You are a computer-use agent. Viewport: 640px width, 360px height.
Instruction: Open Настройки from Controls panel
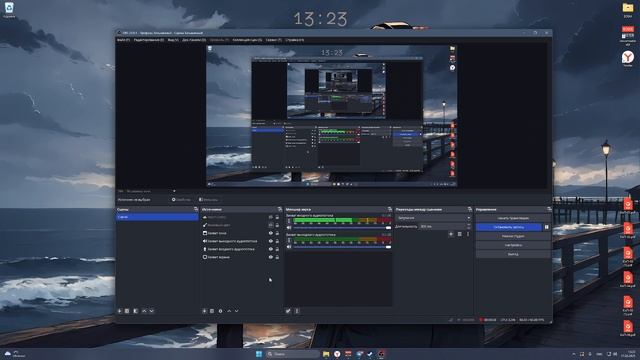coord(513,245)
